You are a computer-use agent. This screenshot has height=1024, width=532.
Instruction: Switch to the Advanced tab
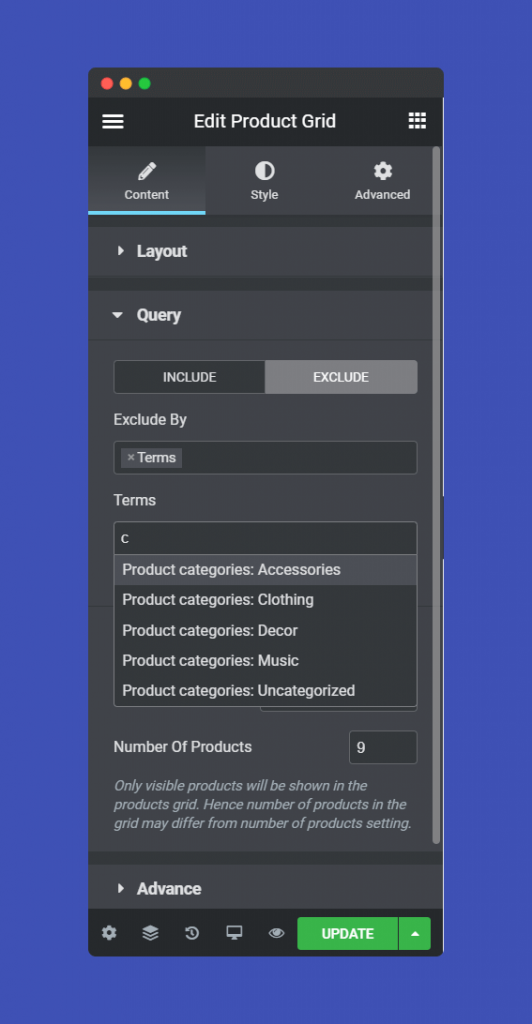pyautogui.click(x=383, y=181)
